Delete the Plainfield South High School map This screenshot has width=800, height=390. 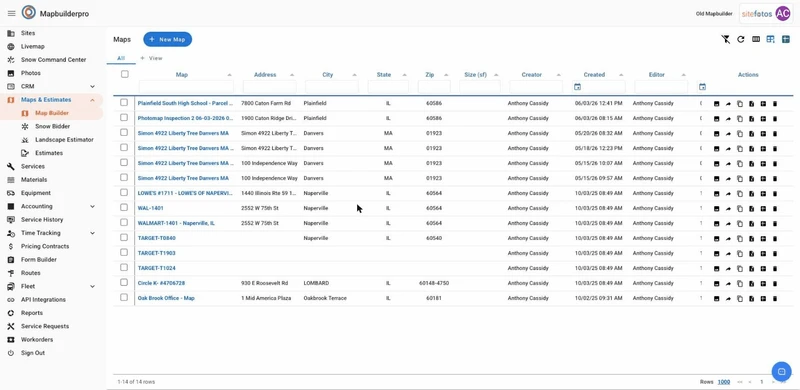pos(775,104)
